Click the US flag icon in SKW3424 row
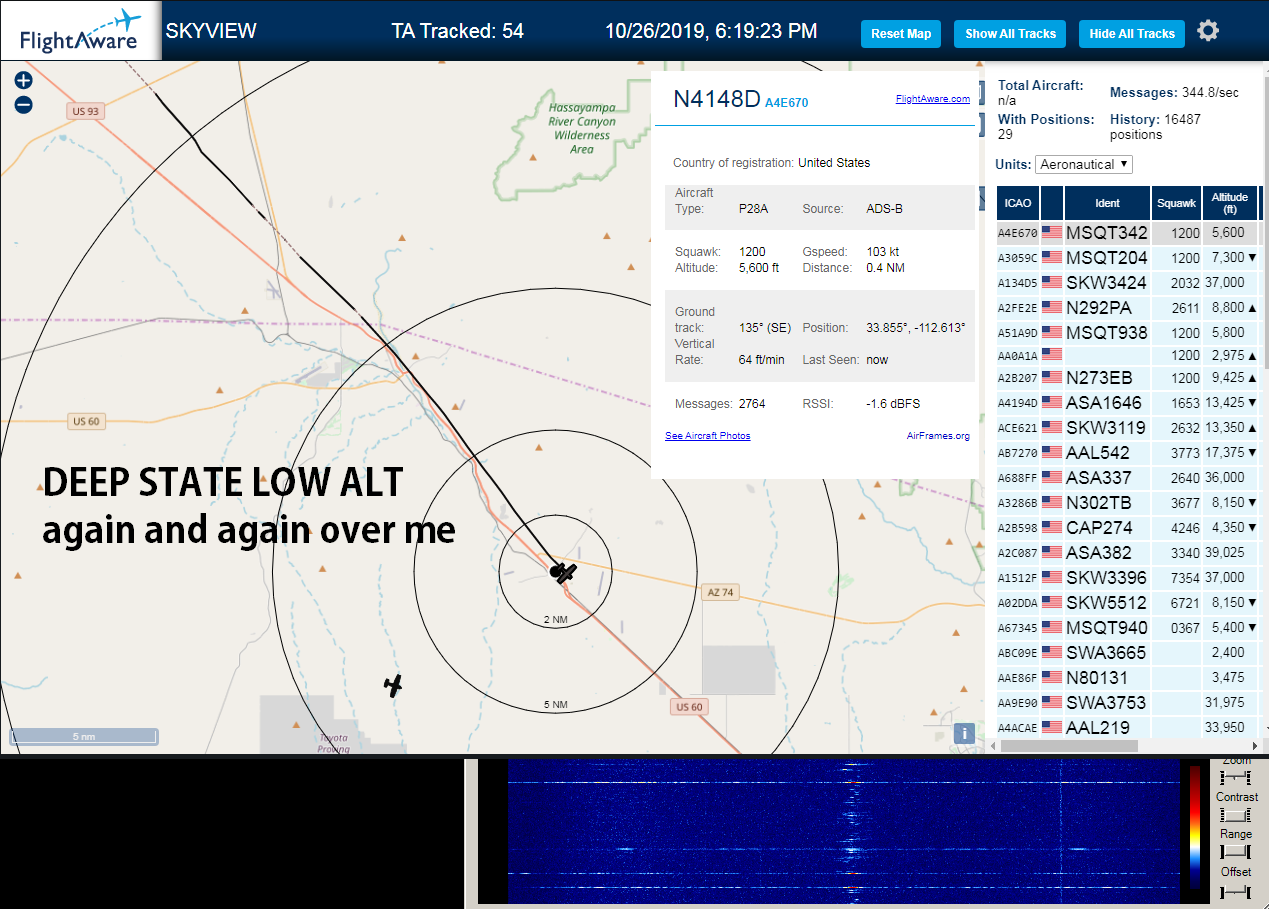The height and width of the screenshot is (909, 1269). coord(1052,283)
